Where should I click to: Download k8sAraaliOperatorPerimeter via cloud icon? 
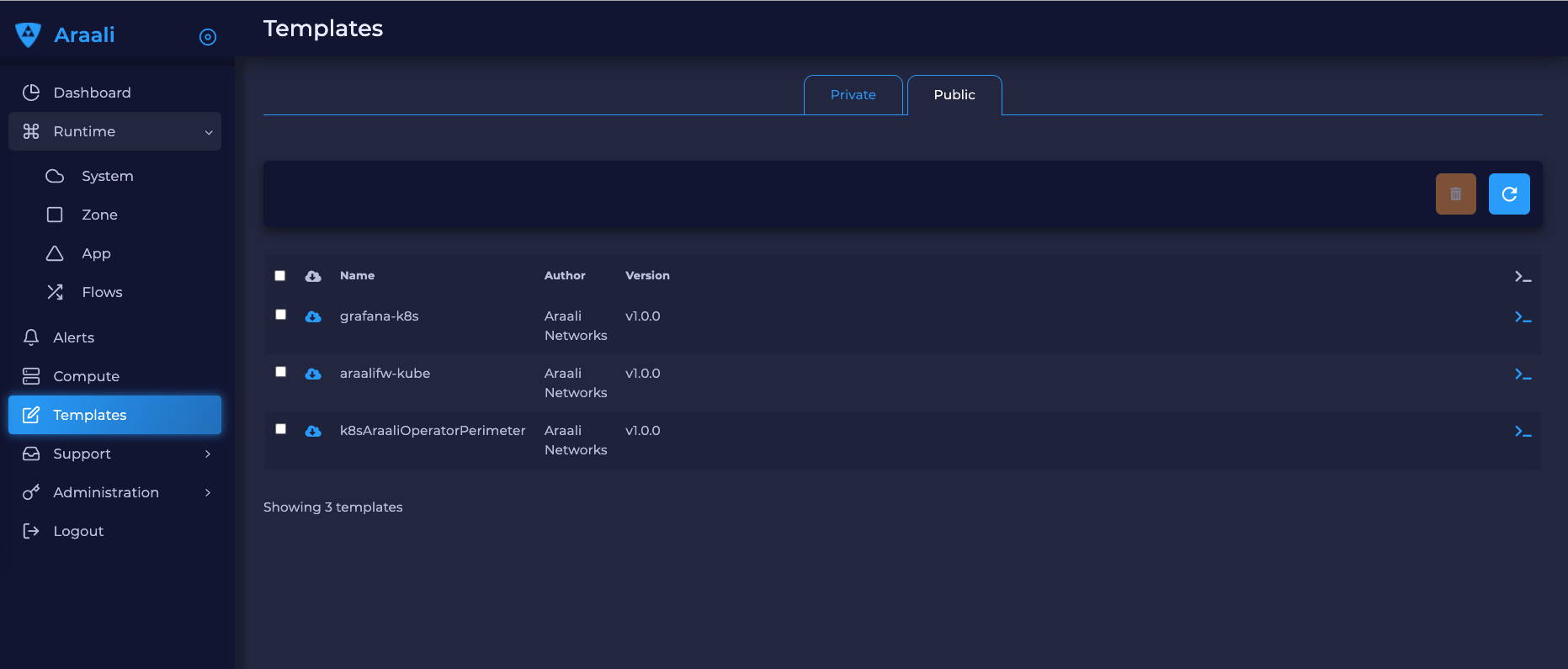[x=313, y=431]
